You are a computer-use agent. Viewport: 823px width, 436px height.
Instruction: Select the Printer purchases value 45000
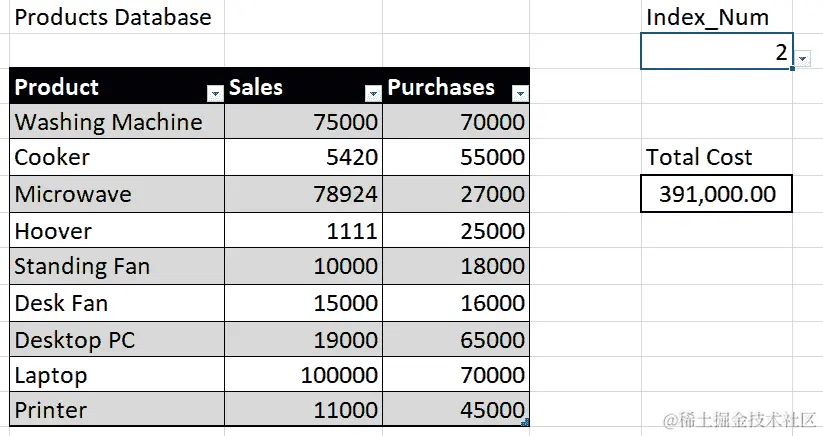(x=456, y=409)
